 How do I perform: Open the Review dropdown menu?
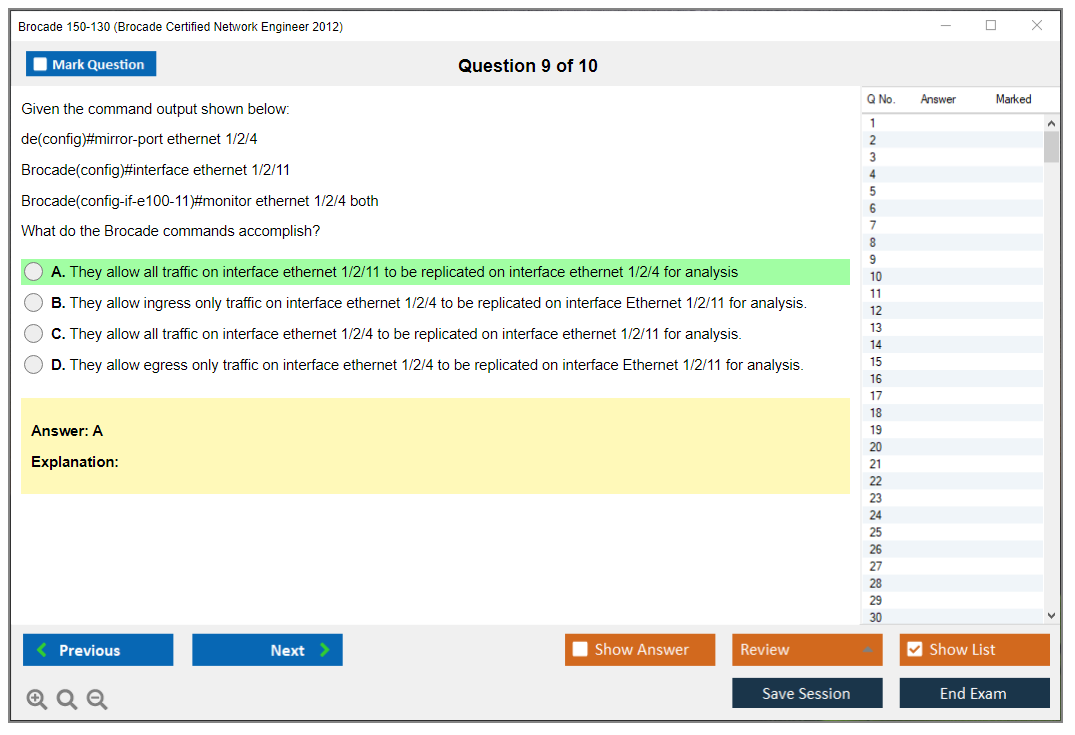click(807, 650)
